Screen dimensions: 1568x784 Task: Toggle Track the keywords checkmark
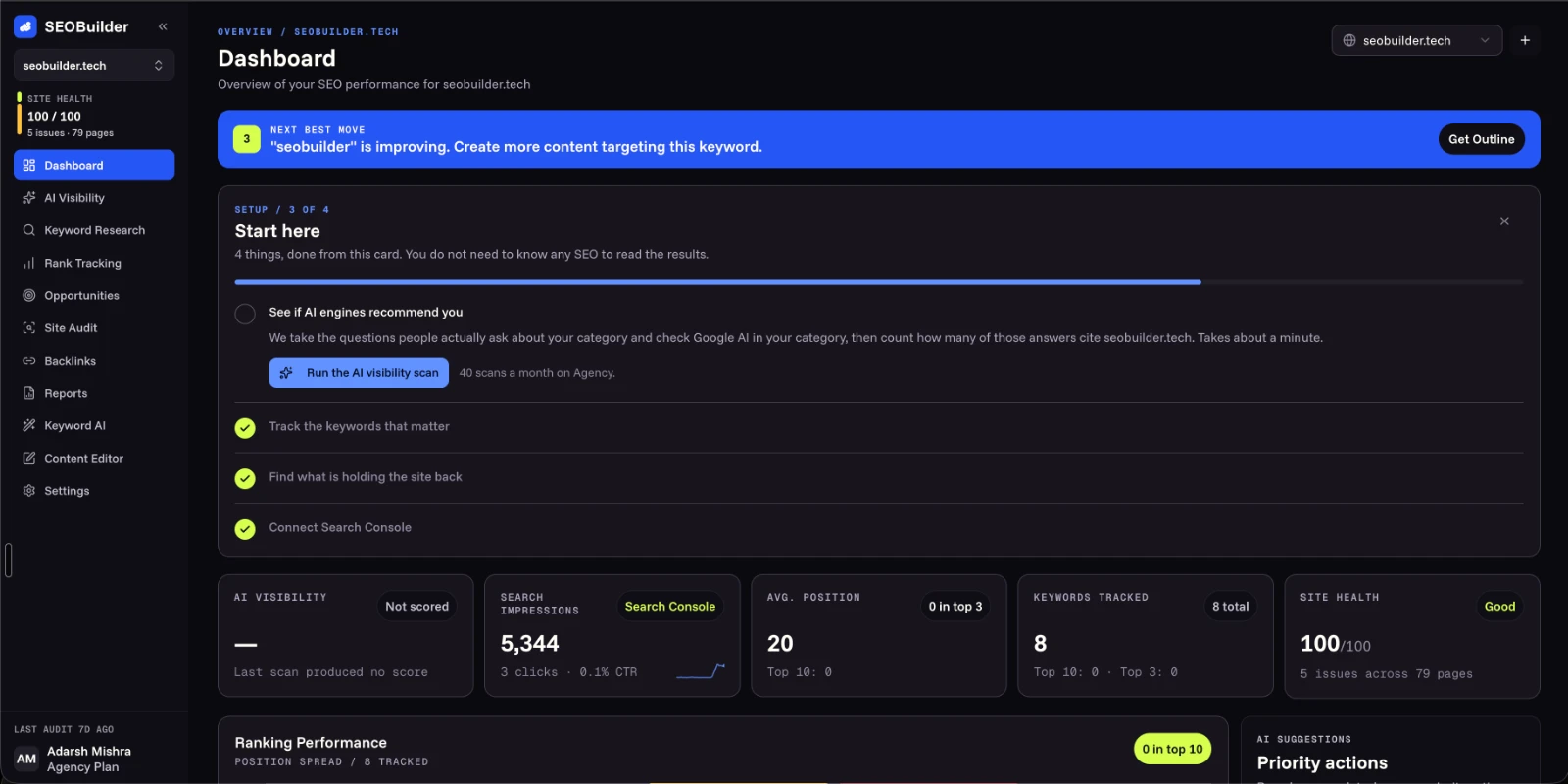click(245, 428)
